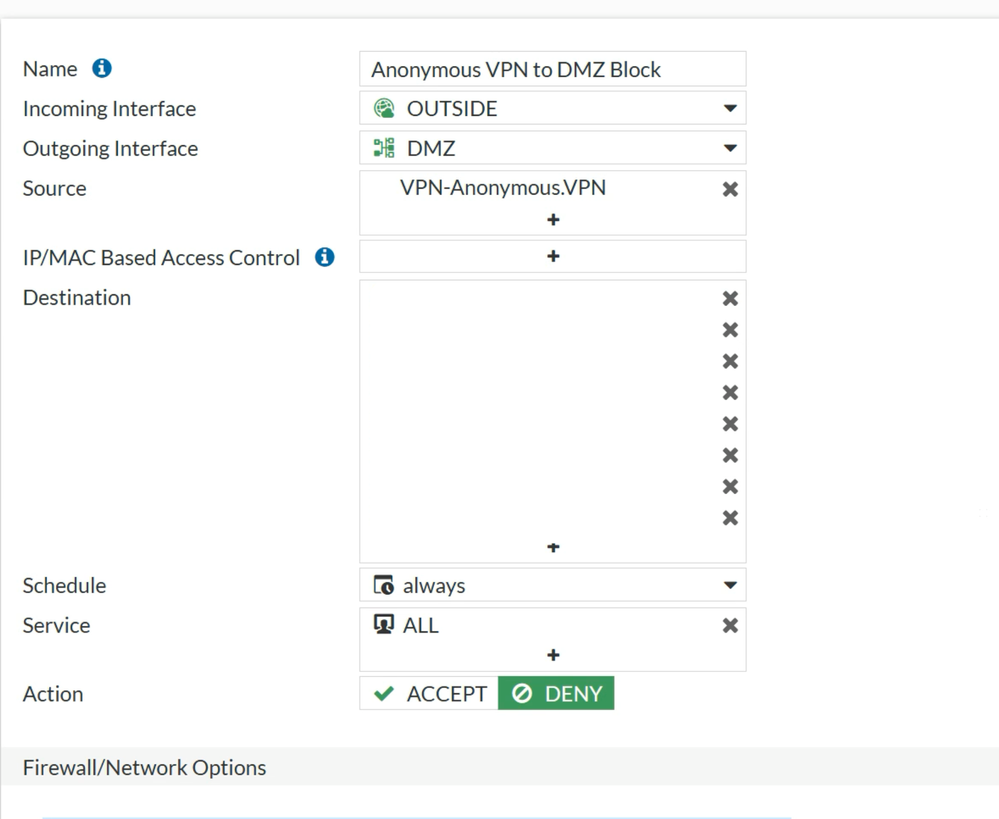Click the IP/MAC Based Access Control info icon
Viewport: 999px width, 819px height.
point(325,257)
